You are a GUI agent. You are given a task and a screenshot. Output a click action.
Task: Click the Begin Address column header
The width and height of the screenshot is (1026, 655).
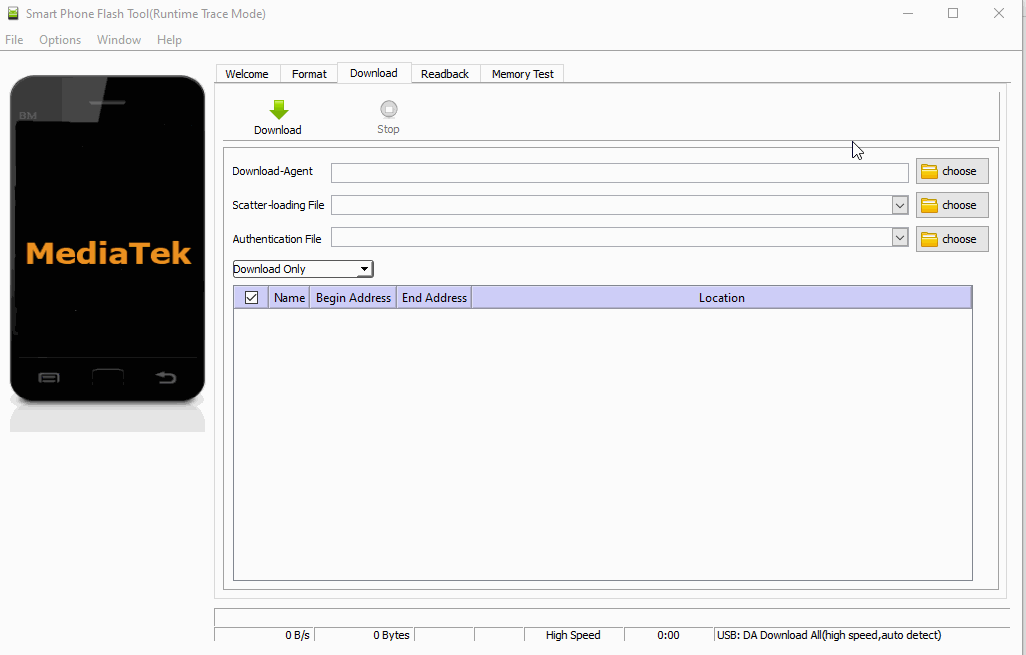click(353, 297)
